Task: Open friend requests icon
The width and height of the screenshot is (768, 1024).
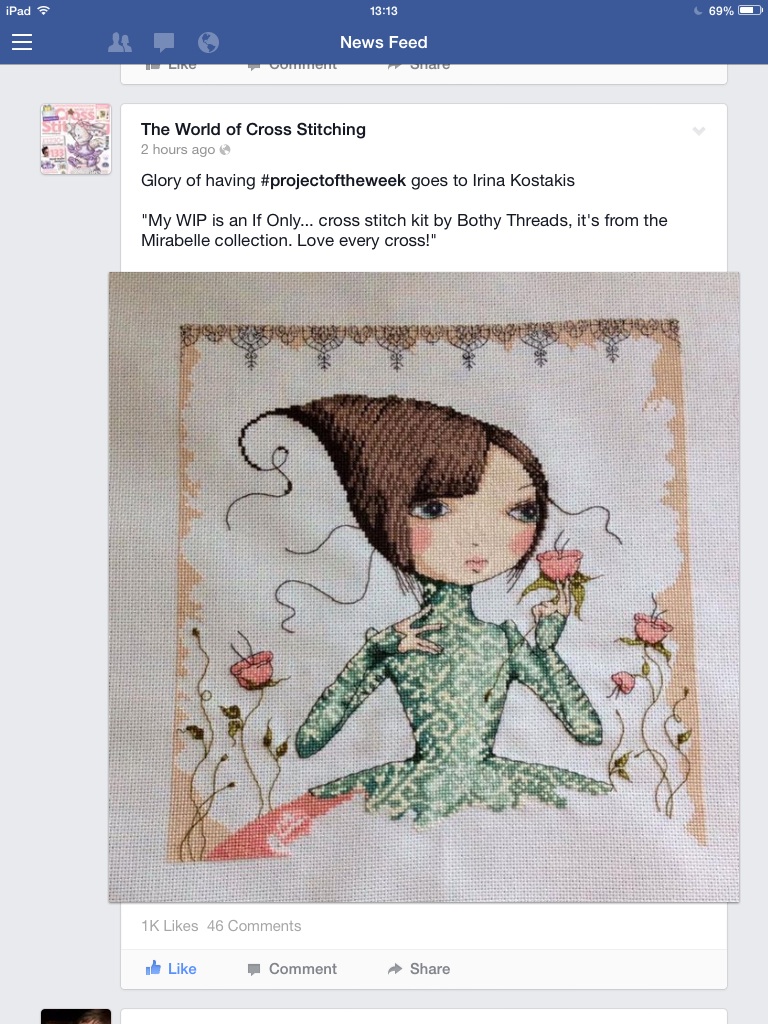Action: (x=120, y=42)
